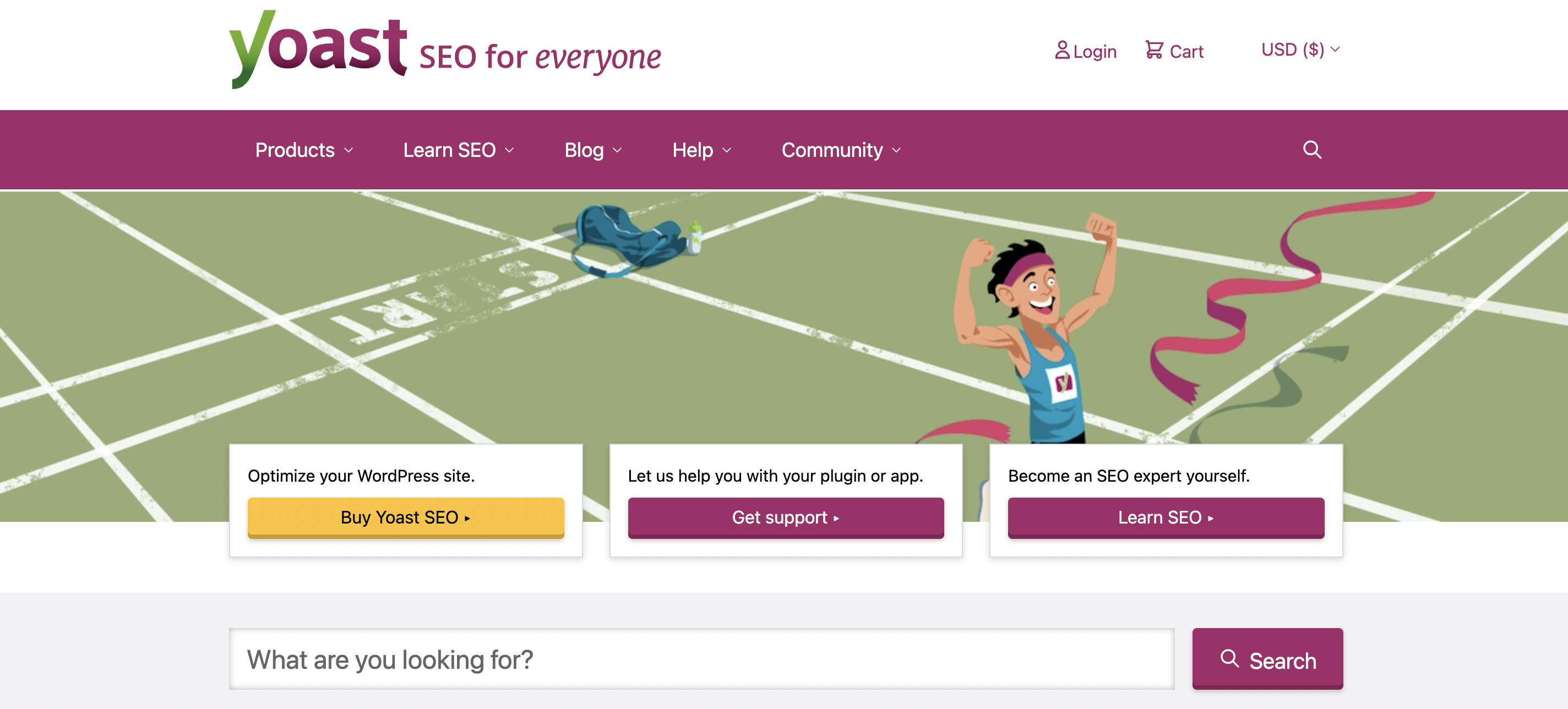
Task: Click the search magnifier in navigation bar
Action: click(1312, 150)
